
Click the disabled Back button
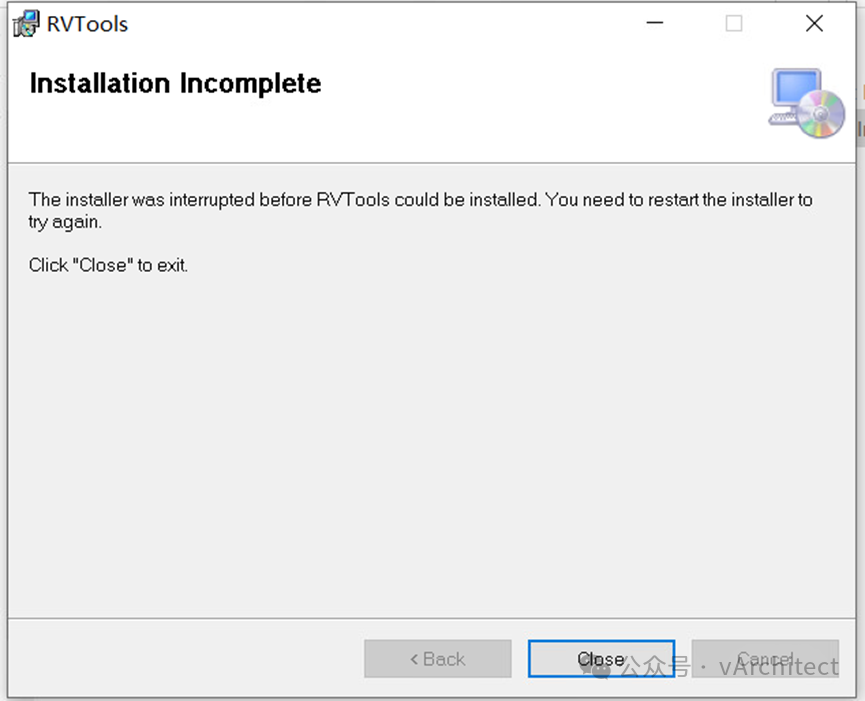point(437,659)
